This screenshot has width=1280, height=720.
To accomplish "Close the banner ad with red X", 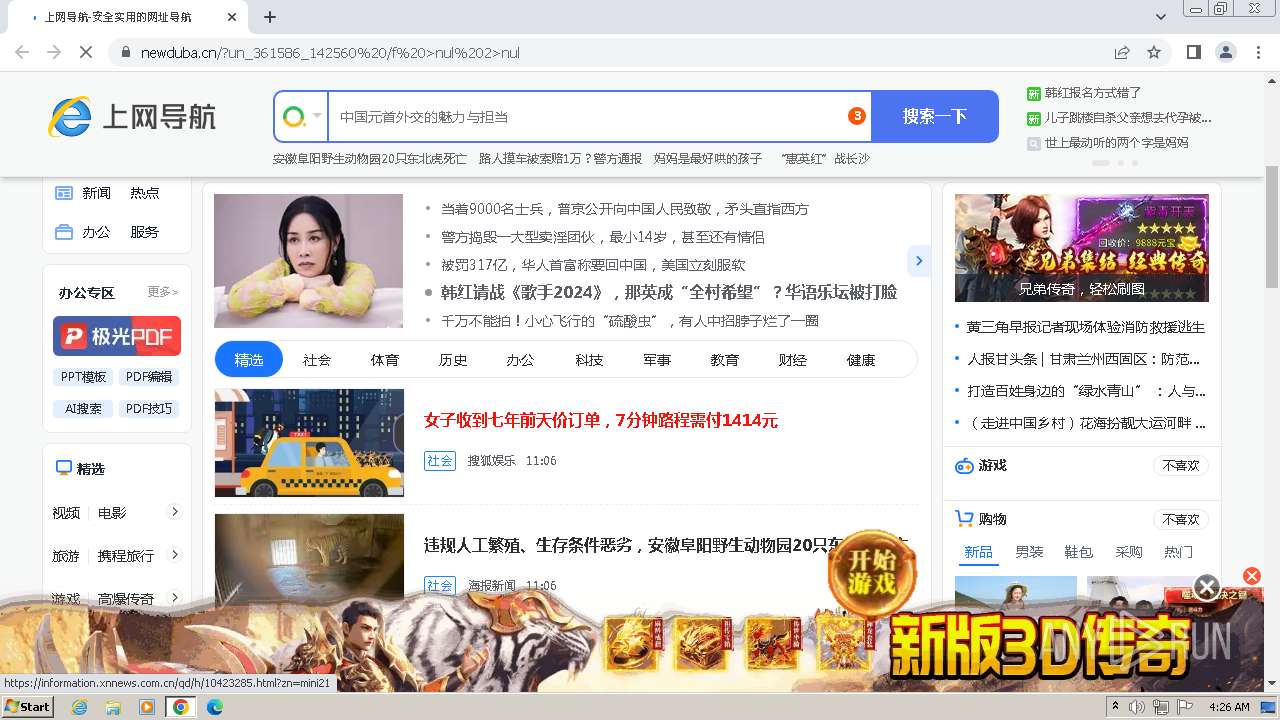I will coord(1252,576).
